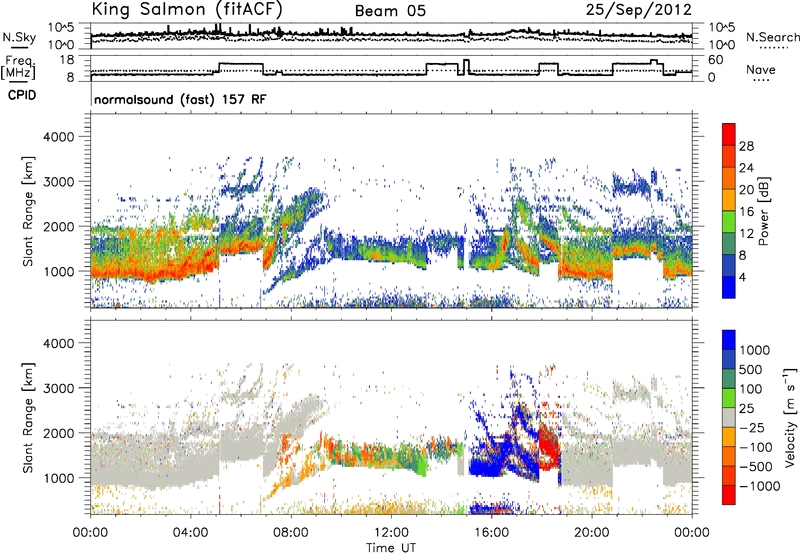Viewport: 800px width, 554px height.
Task: Click the "20:00" time tick label
Action: [592, 533]
